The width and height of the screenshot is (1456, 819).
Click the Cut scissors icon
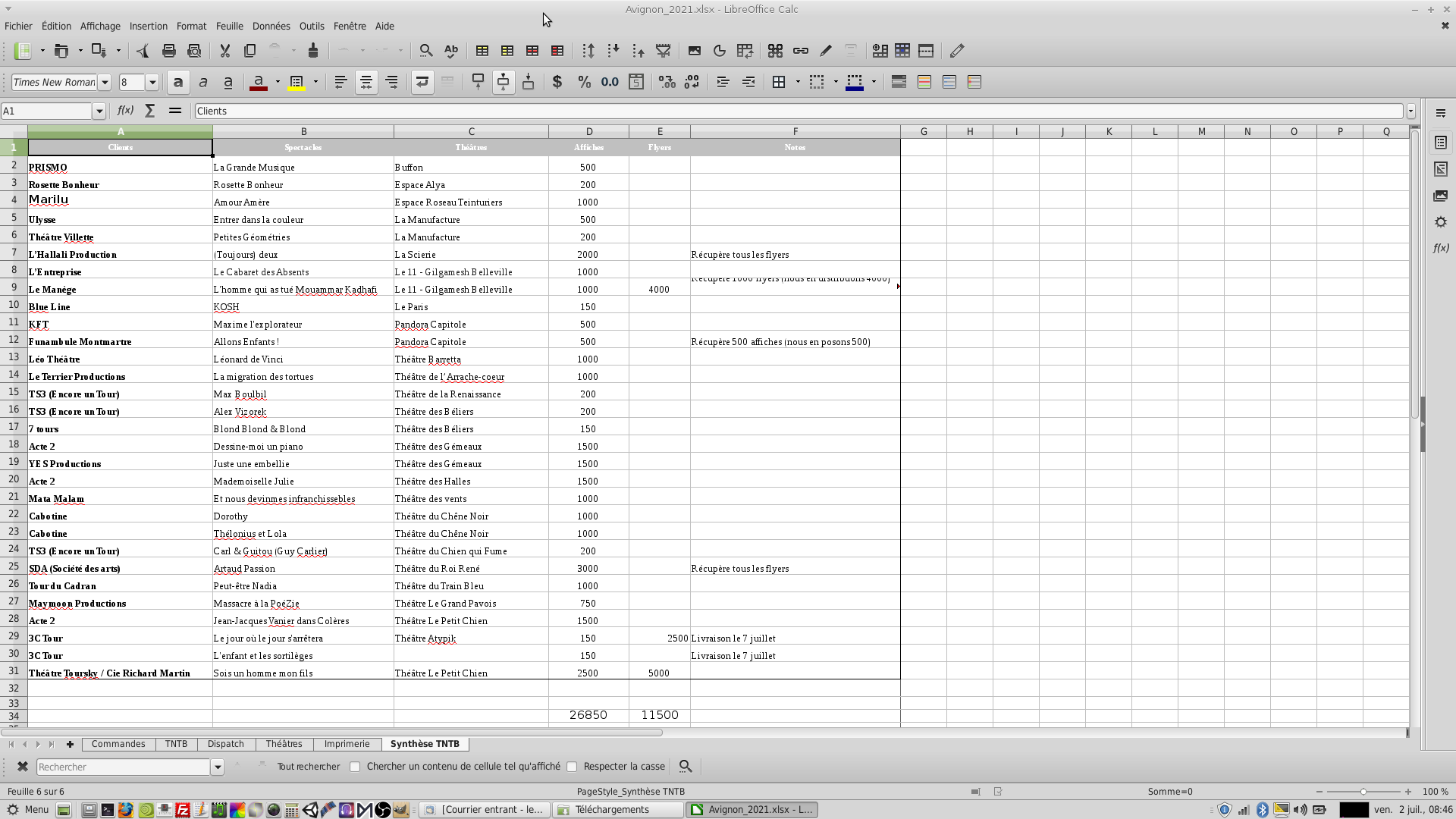(224, 51)
